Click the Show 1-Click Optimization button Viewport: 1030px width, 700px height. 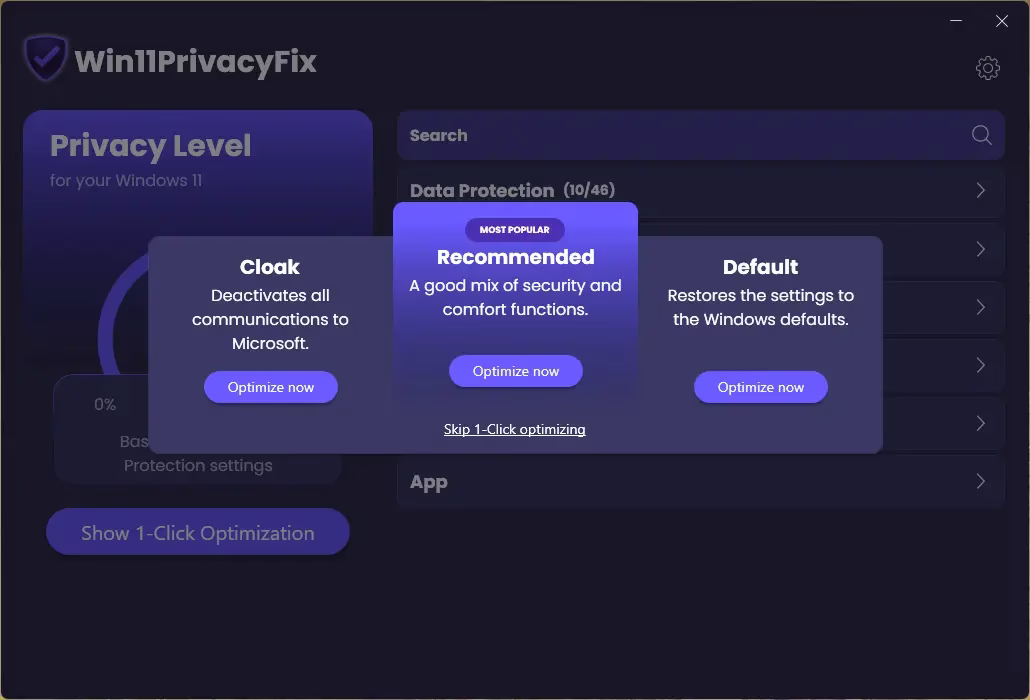[198, 533]
